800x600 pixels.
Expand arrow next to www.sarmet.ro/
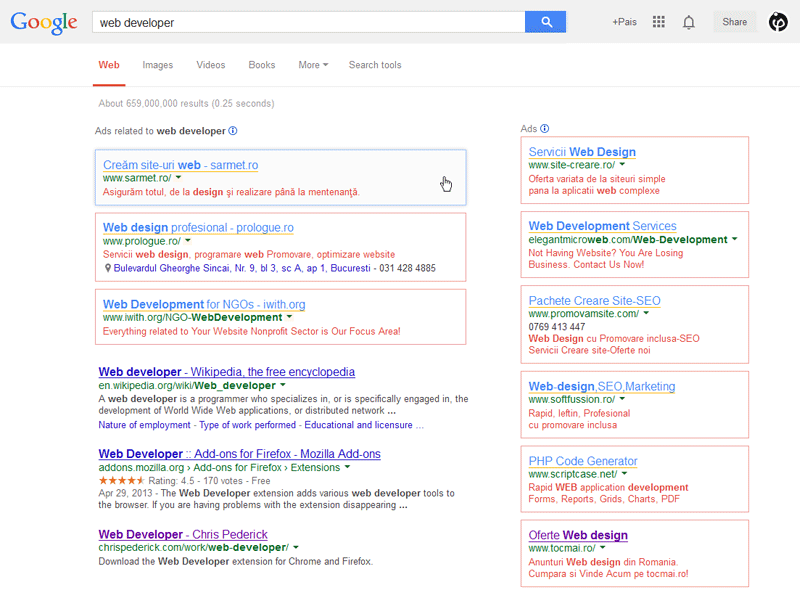(179, 178)
